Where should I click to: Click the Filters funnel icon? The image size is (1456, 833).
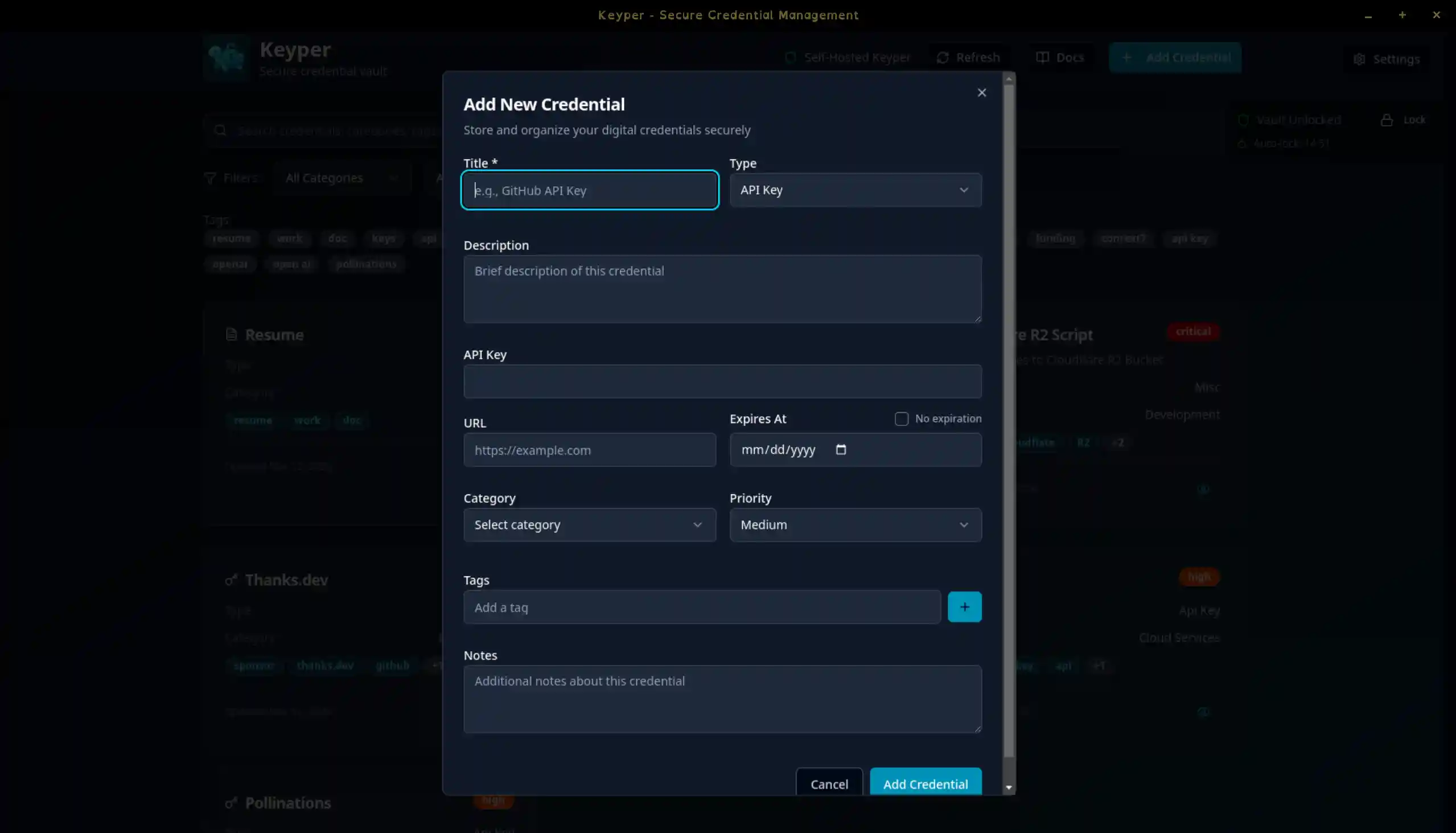(x=210, y=177)
